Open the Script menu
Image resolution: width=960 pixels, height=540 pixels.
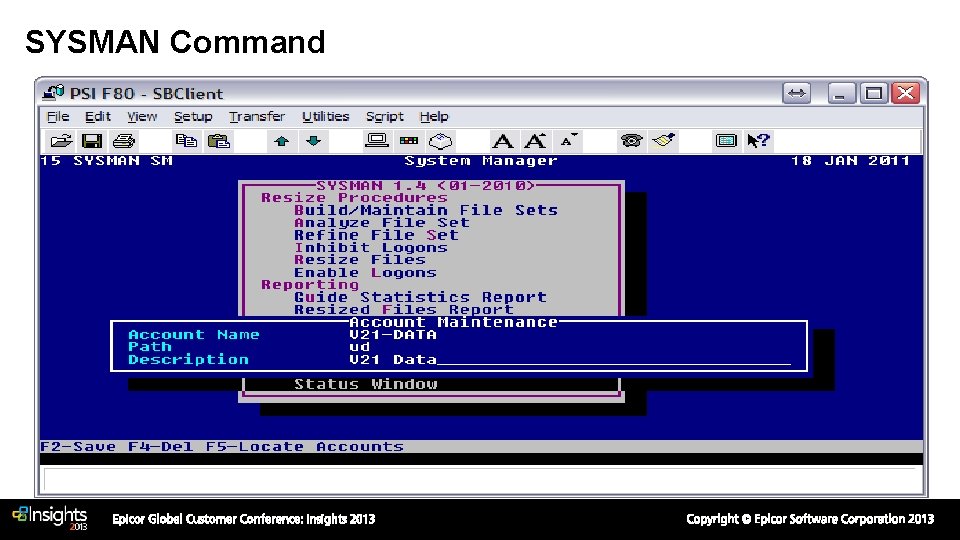click(x=384, y=116)
